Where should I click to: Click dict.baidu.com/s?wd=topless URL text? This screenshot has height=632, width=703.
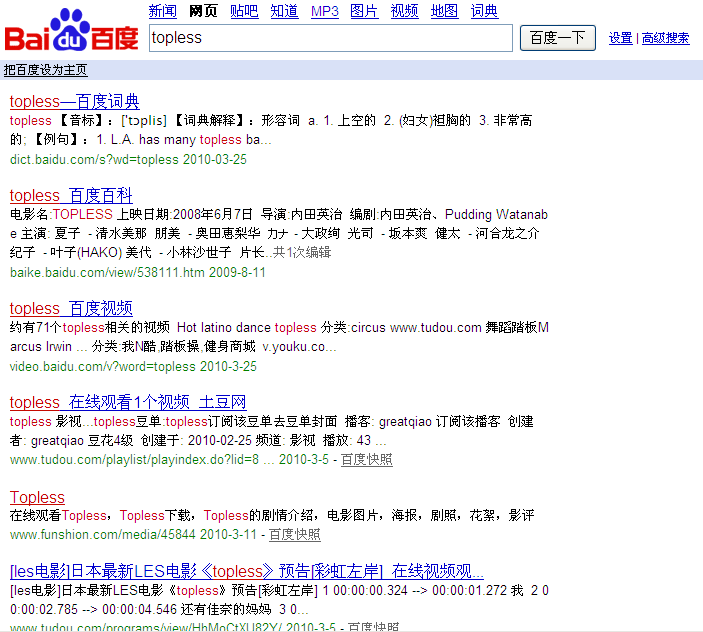(94, 160)
